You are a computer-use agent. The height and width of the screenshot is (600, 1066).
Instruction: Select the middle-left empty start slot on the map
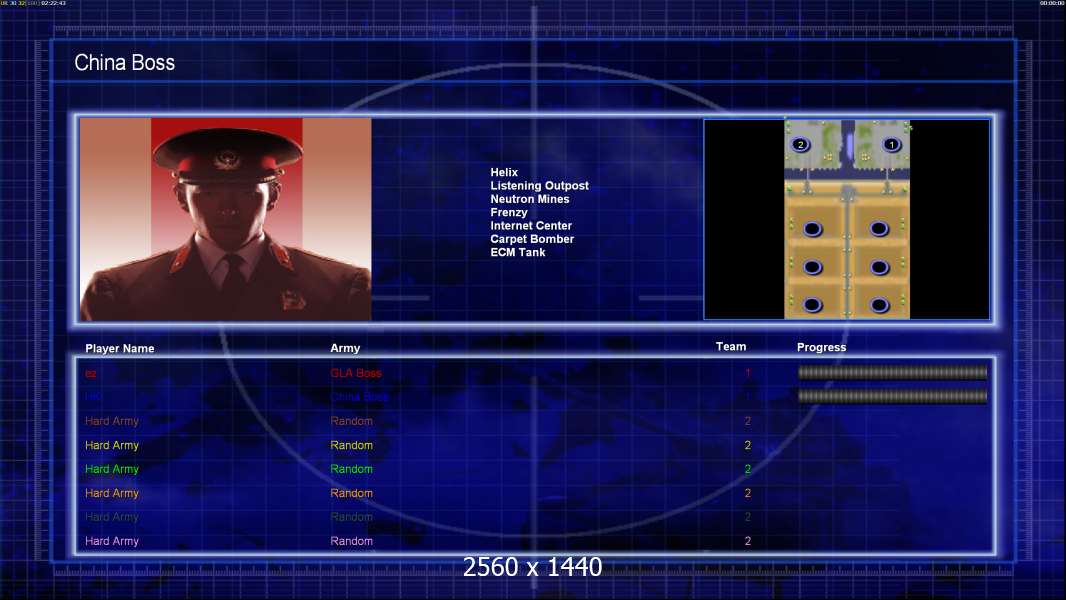click(812, 267)
